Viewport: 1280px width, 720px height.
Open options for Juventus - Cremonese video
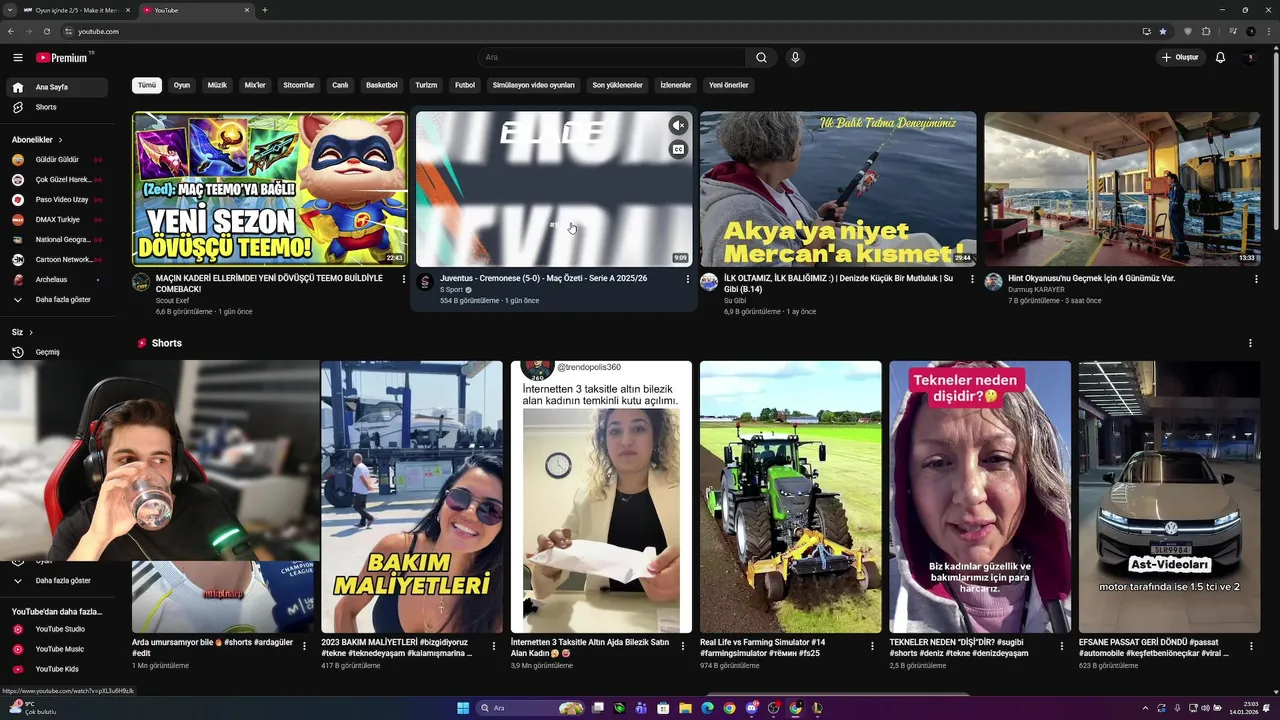[688, 279]
